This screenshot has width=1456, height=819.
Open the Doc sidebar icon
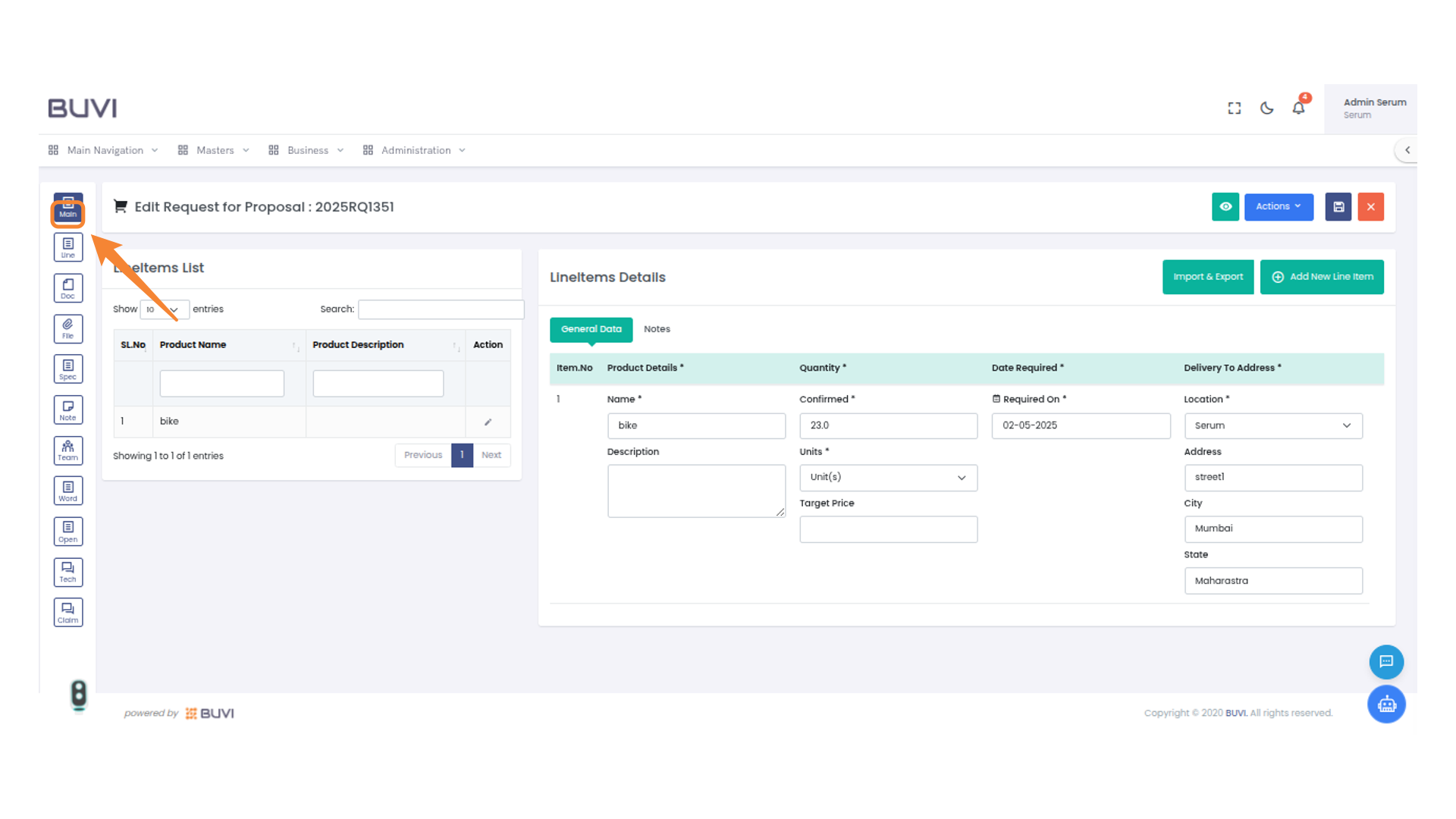pos(67,288)
